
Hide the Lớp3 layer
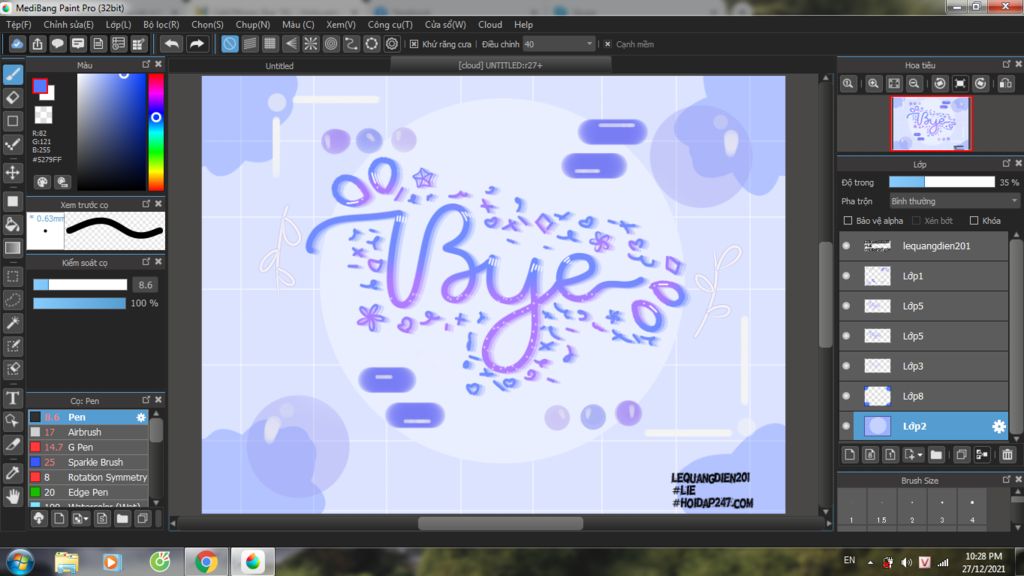(846, 366)
